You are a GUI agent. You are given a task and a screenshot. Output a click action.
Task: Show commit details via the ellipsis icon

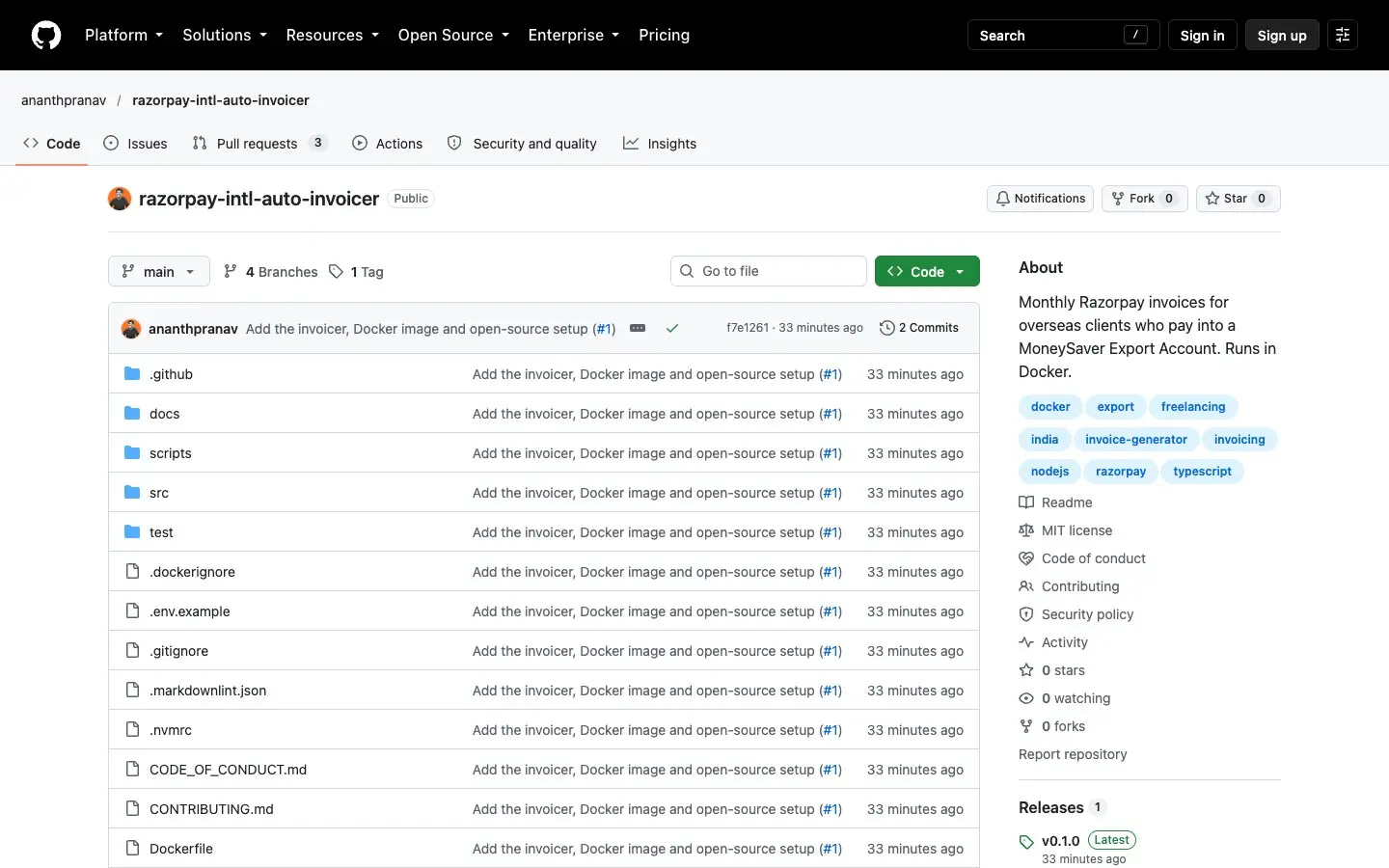pyautogui.click(x=638, y=328)
